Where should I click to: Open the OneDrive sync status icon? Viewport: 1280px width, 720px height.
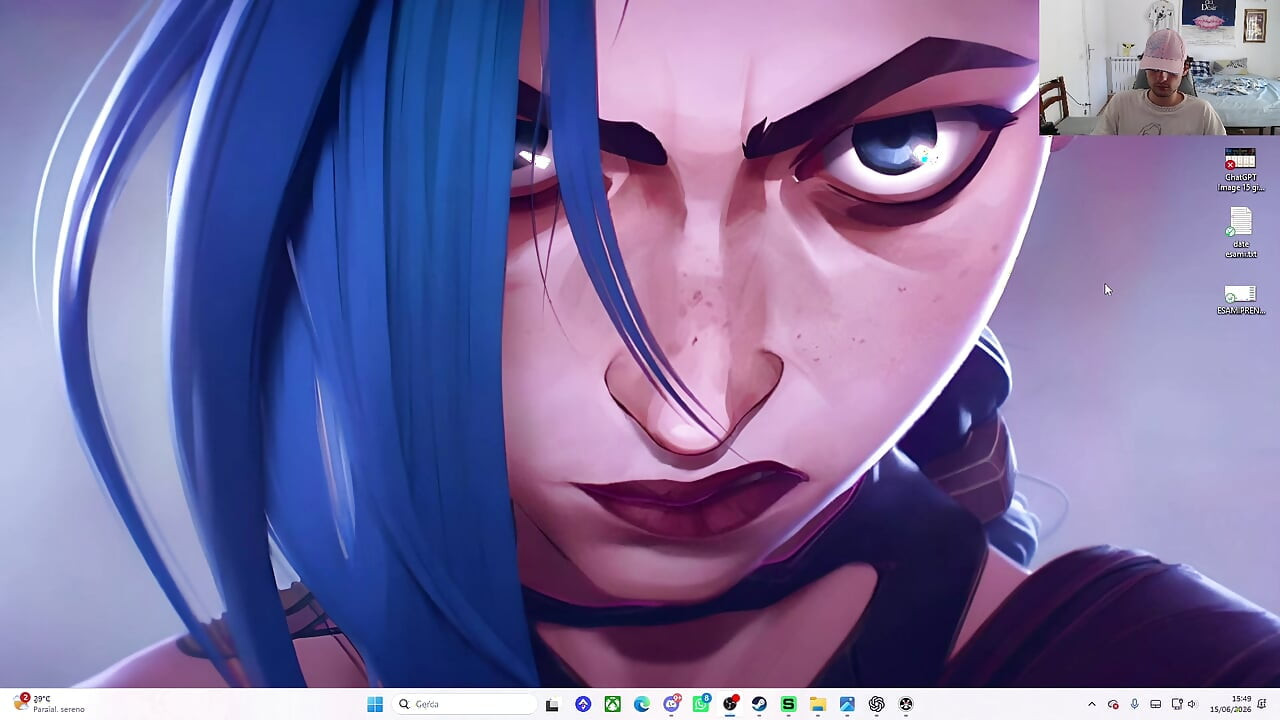[1113, 704]
